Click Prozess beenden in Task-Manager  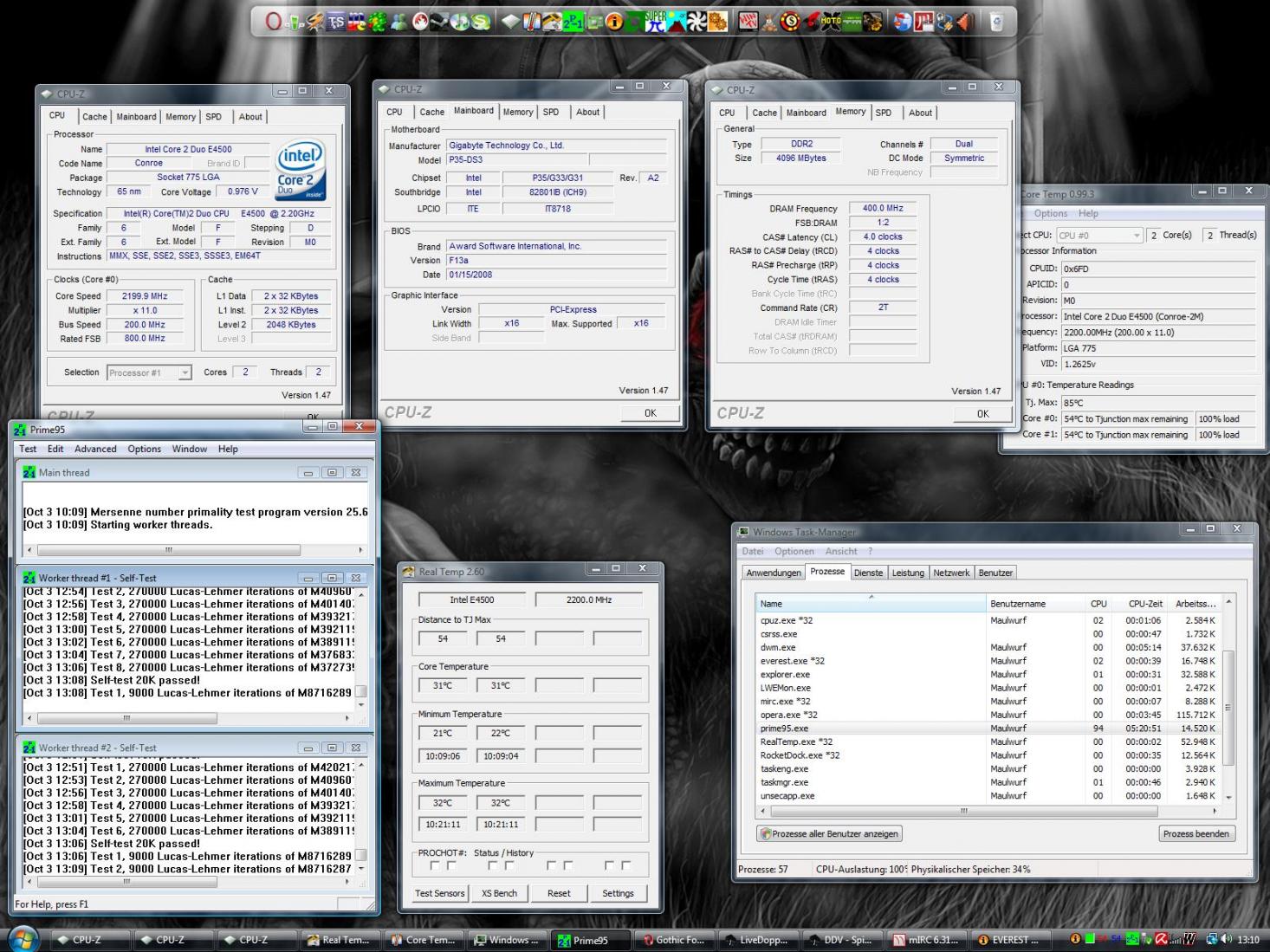tap(1195, 833)
